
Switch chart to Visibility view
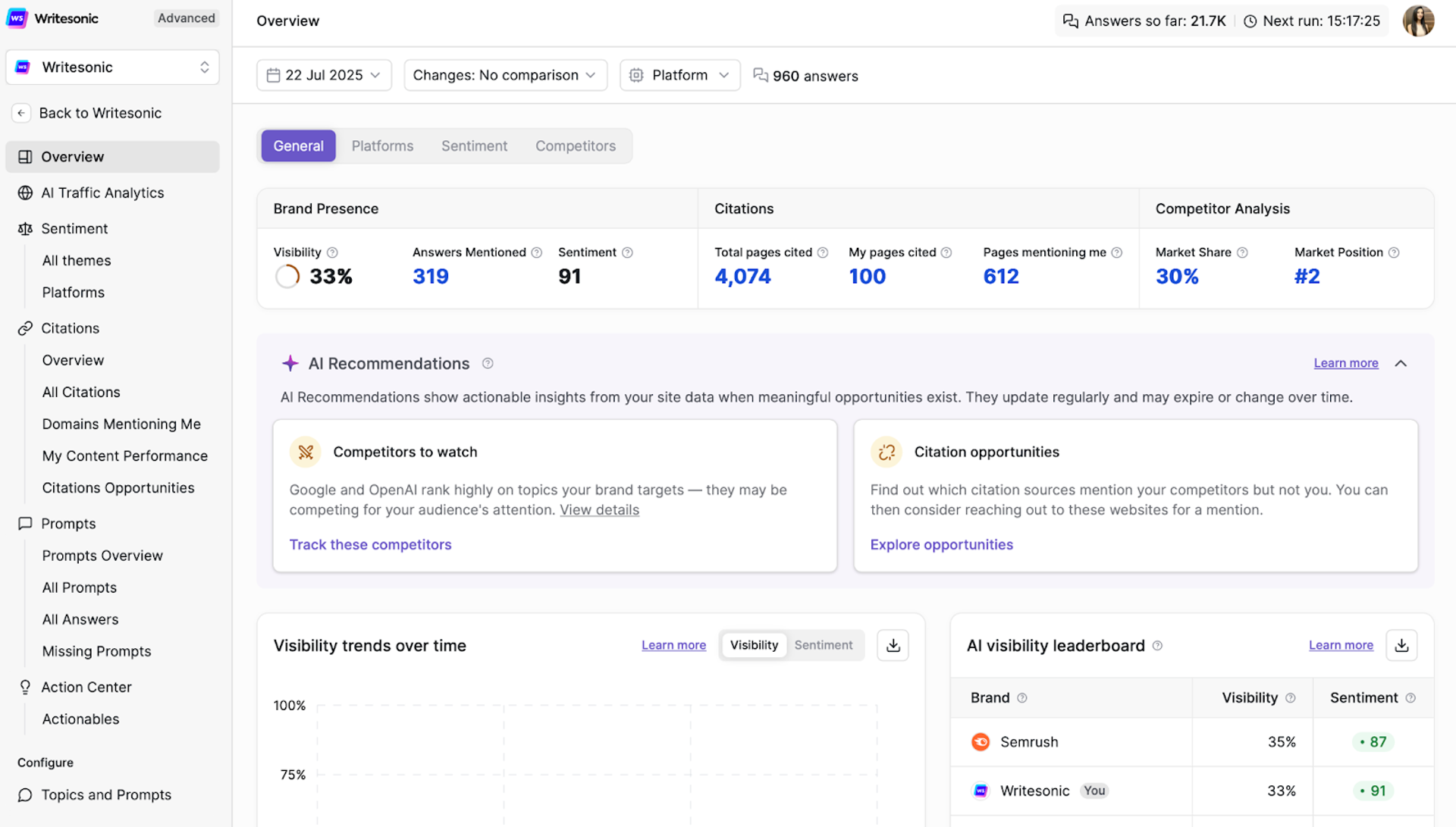coord(754,645)
